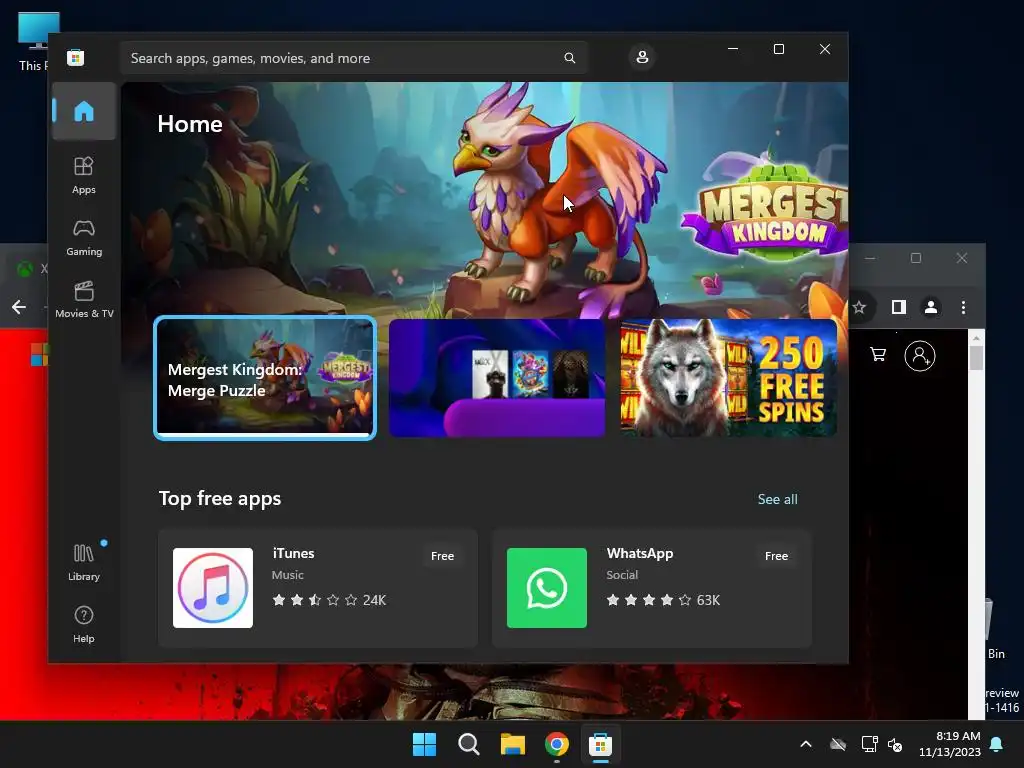Open the Home section in Store sidebar
Image resolution: width=1024 pixels, height=768 pixels.
[x=84, y=111]
